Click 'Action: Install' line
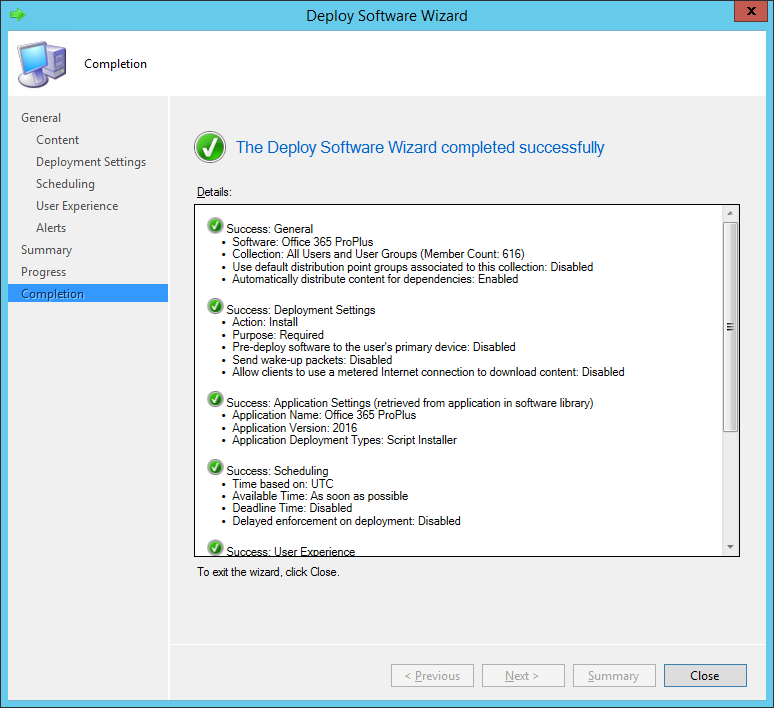This screenshot has width=774, height=708. pos(265,322)
